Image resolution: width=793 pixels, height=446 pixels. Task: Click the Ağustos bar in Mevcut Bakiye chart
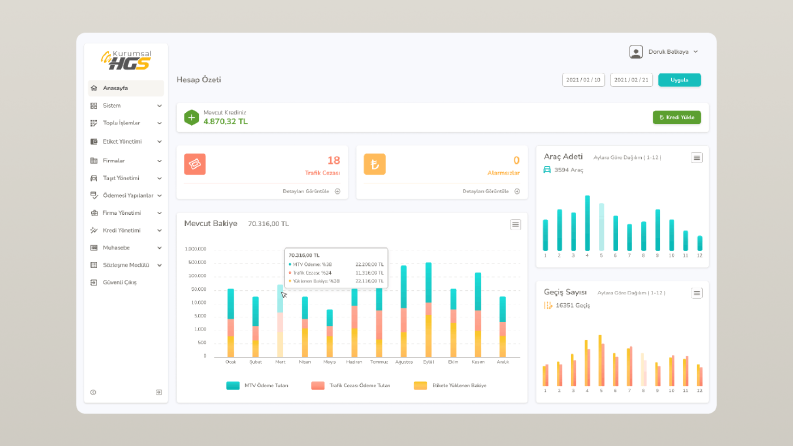pos(404,311)
